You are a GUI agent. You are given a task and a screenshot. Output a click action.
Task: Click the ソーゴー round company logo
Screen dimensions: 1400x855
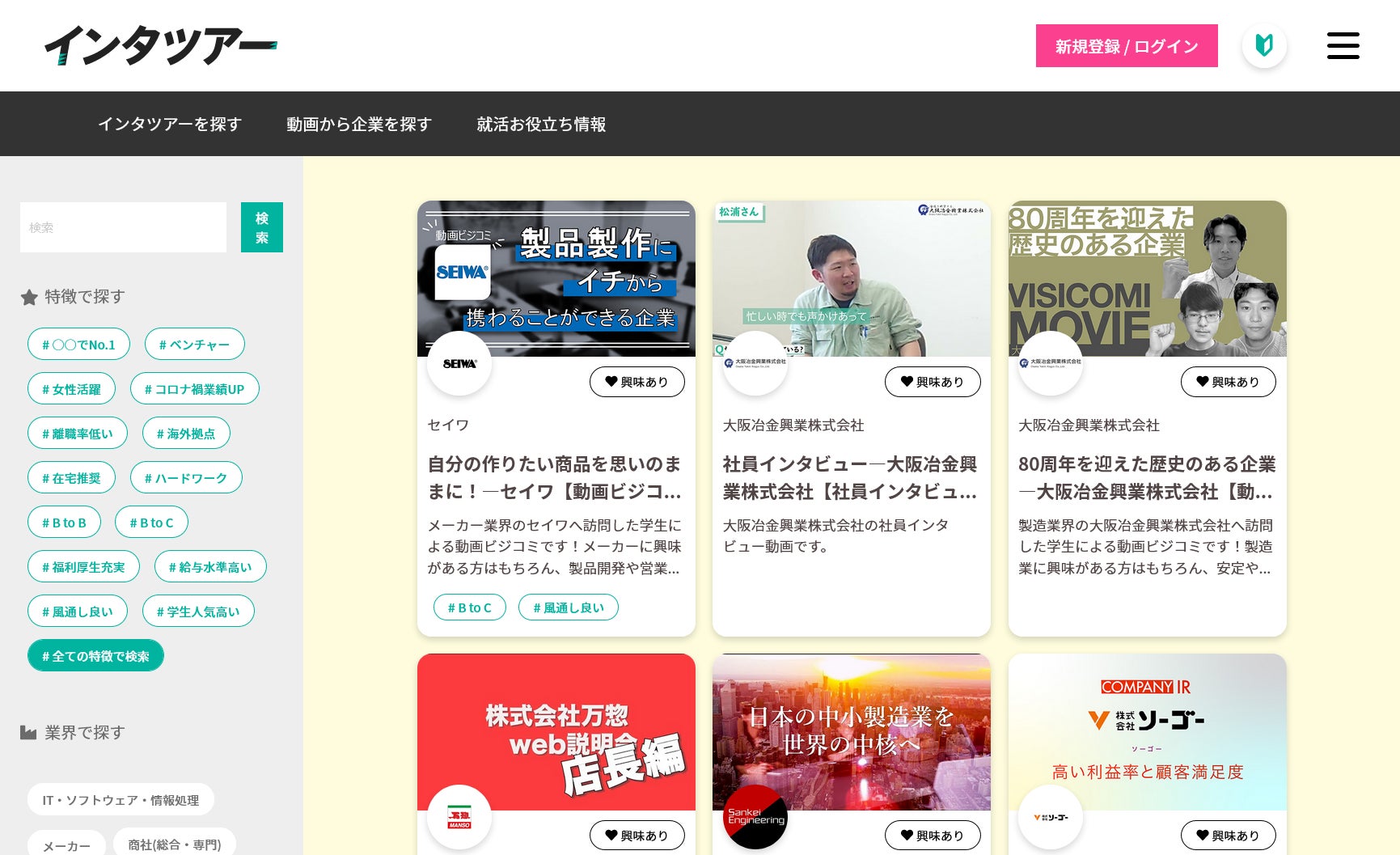1051,817
